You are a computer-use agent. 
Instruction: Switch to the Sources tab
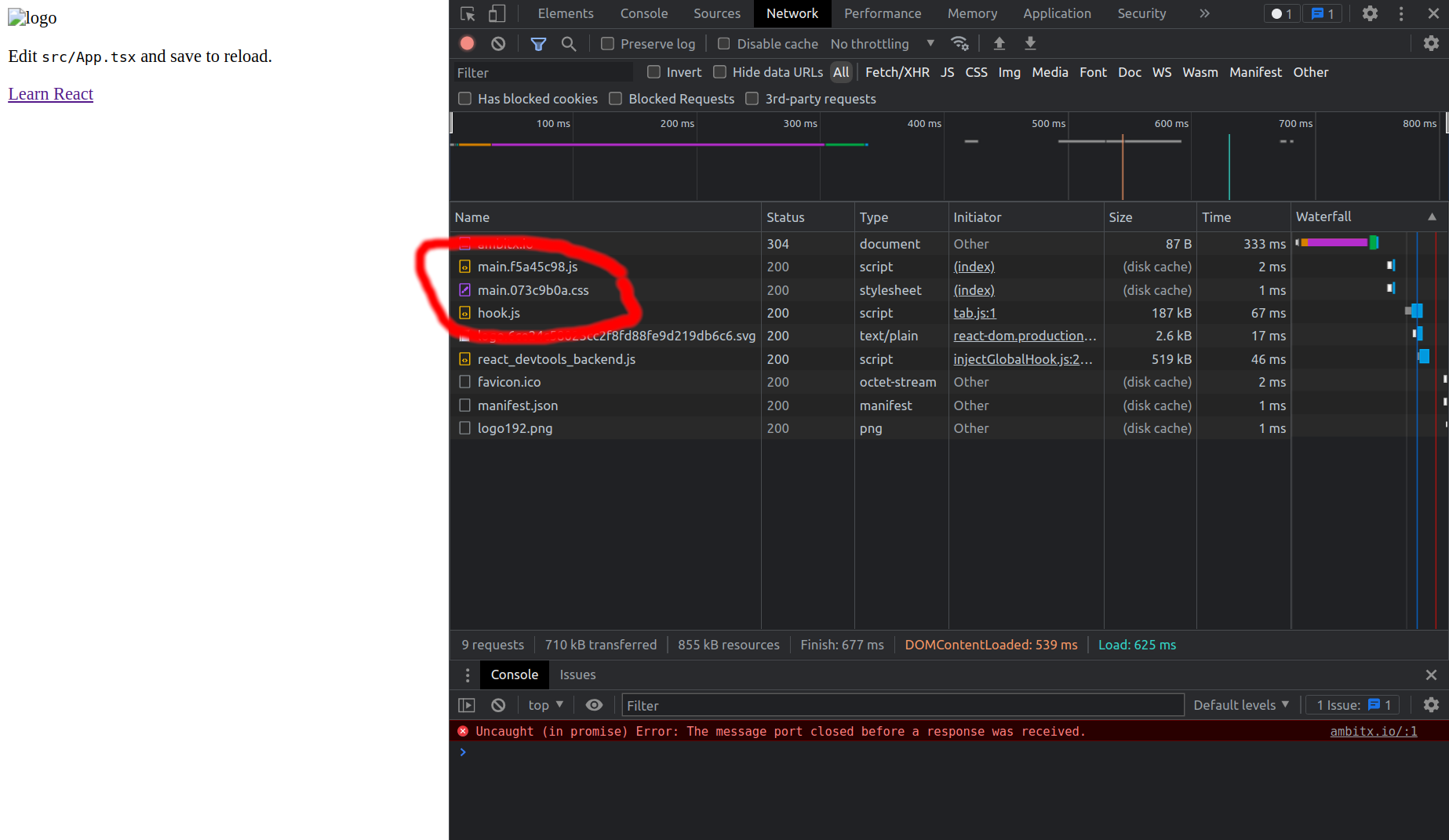point(717,13)
